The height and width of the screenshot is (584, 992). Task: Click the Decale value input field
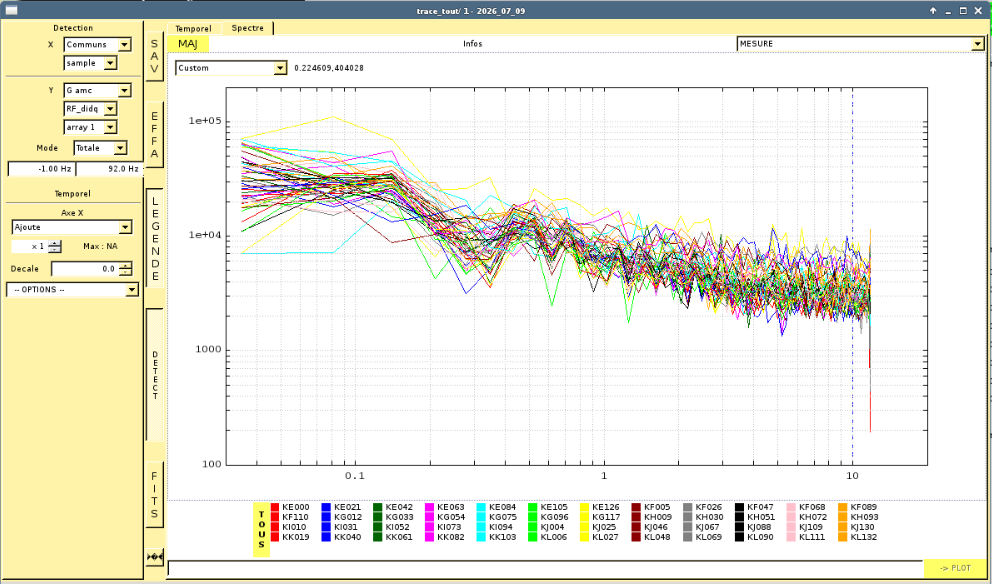tap(85, 269)
